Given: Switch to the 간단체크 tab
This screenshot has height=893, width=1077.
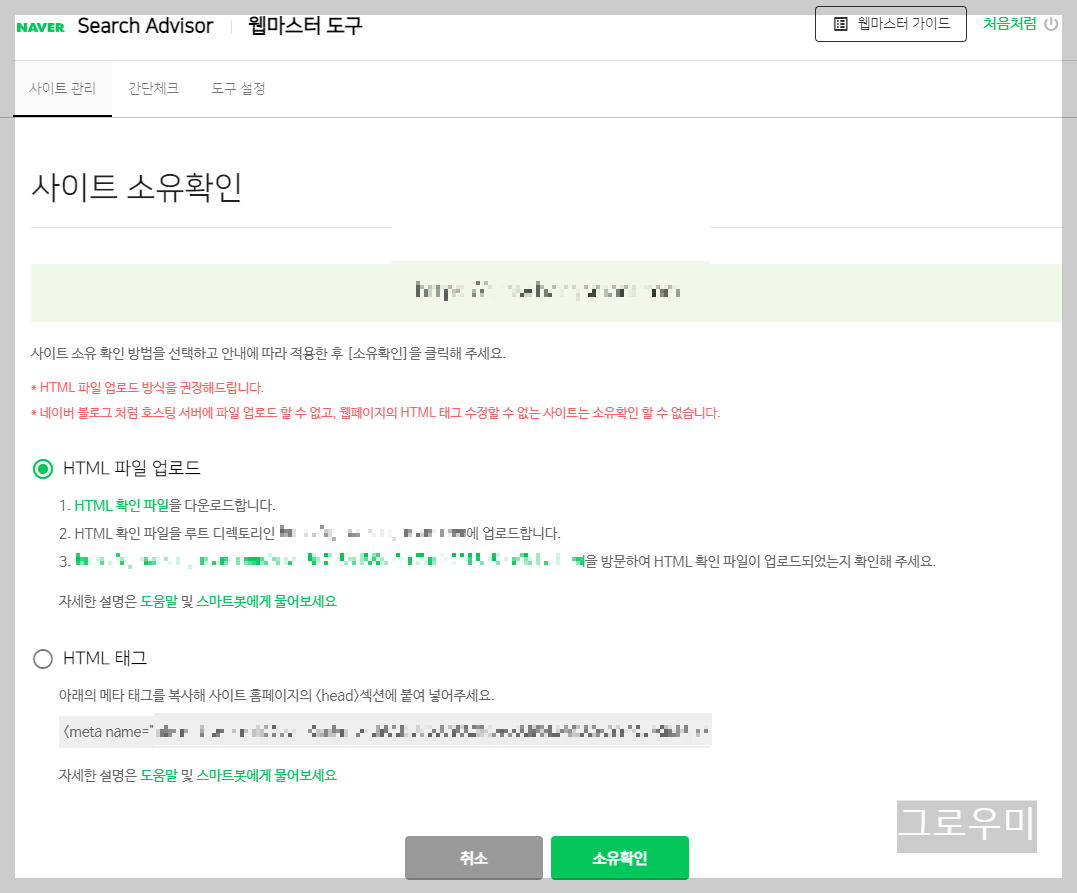Looking at the screenshot, I should click(153, 88).
